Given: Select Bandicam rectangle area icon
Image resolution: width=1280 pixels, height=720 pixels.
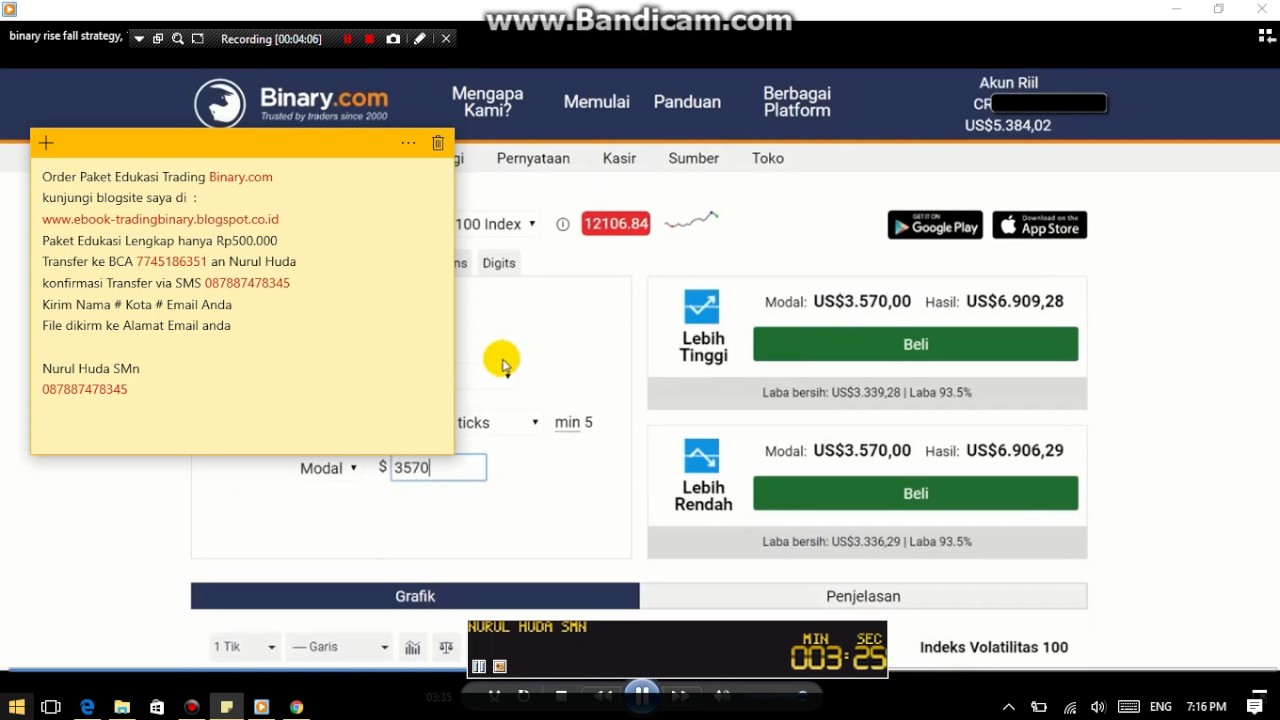Looking at the screenshot, I should tap(197, 39).
